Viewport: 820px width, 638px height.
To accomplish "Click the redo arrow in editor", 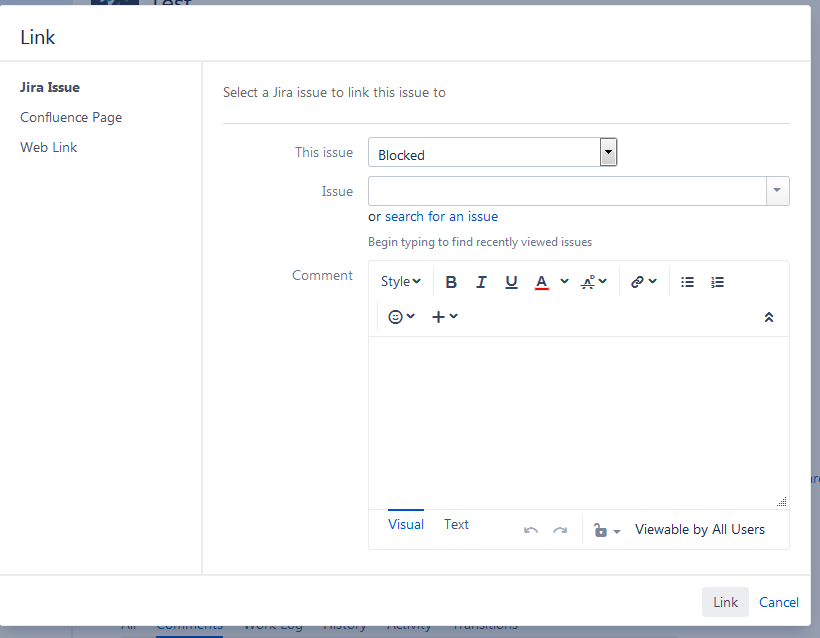I will click(560, 530).
